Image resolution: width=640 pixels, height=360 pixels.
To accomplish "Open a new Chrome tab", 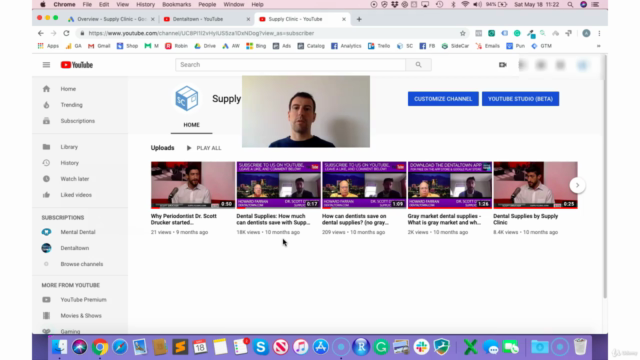I will click(359, 19).
